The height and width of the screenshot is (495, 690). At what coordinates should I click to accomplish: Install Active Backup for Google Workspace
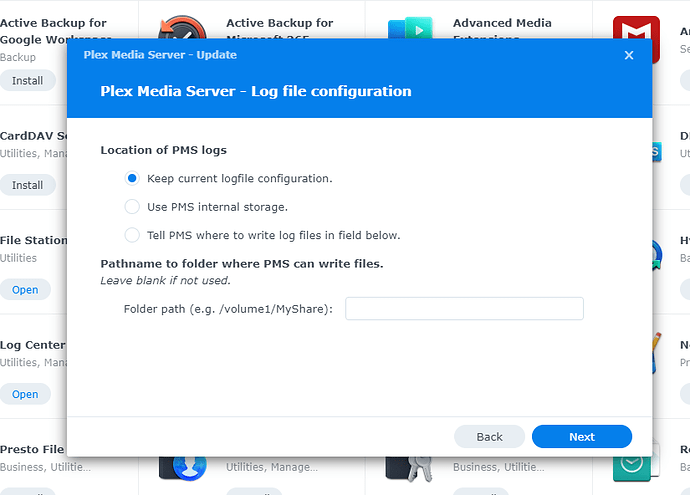[27, 80]
